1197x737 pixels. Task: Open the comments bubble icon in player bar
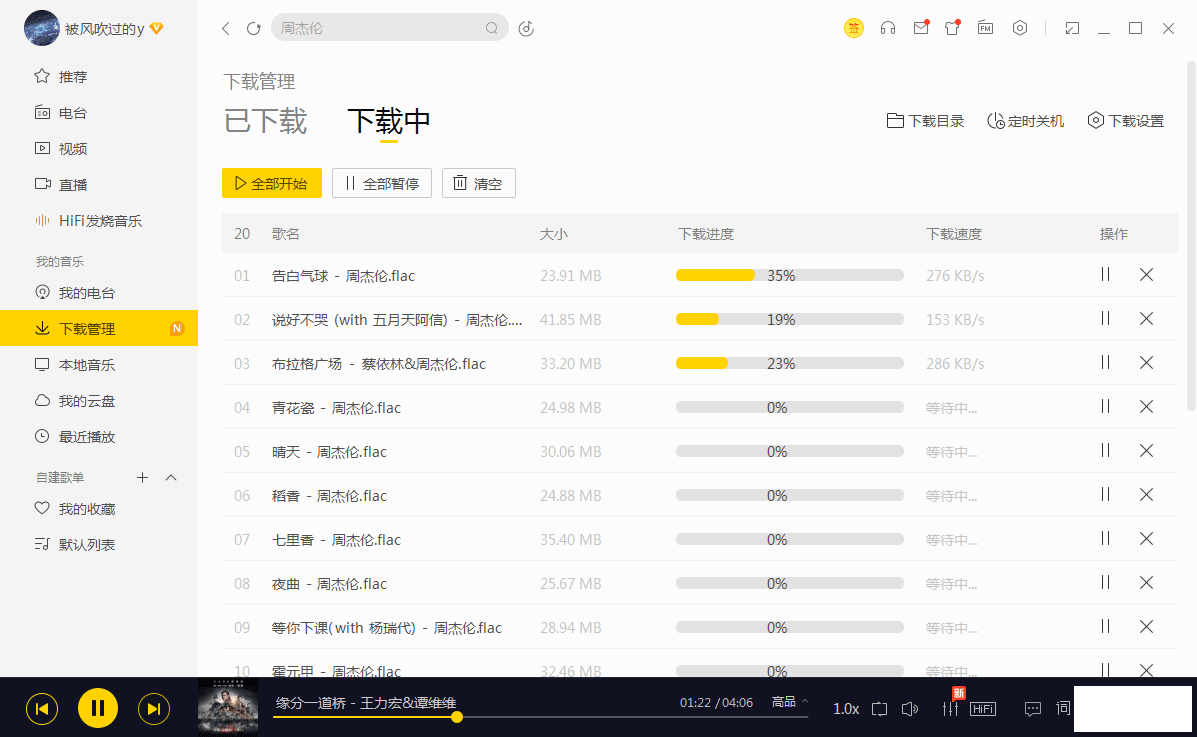click(x=1033, y=709)
